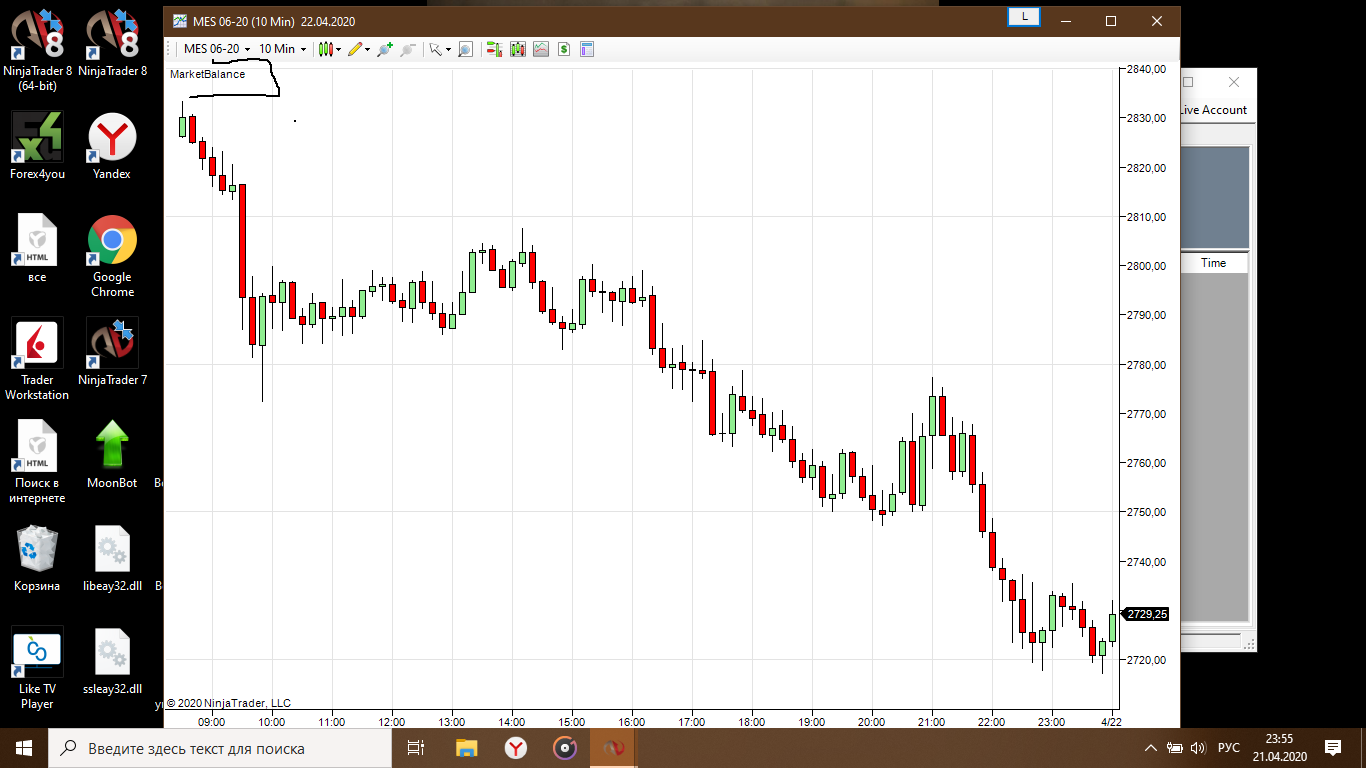Click the chart window title bar icon

[x=179, y=21]
